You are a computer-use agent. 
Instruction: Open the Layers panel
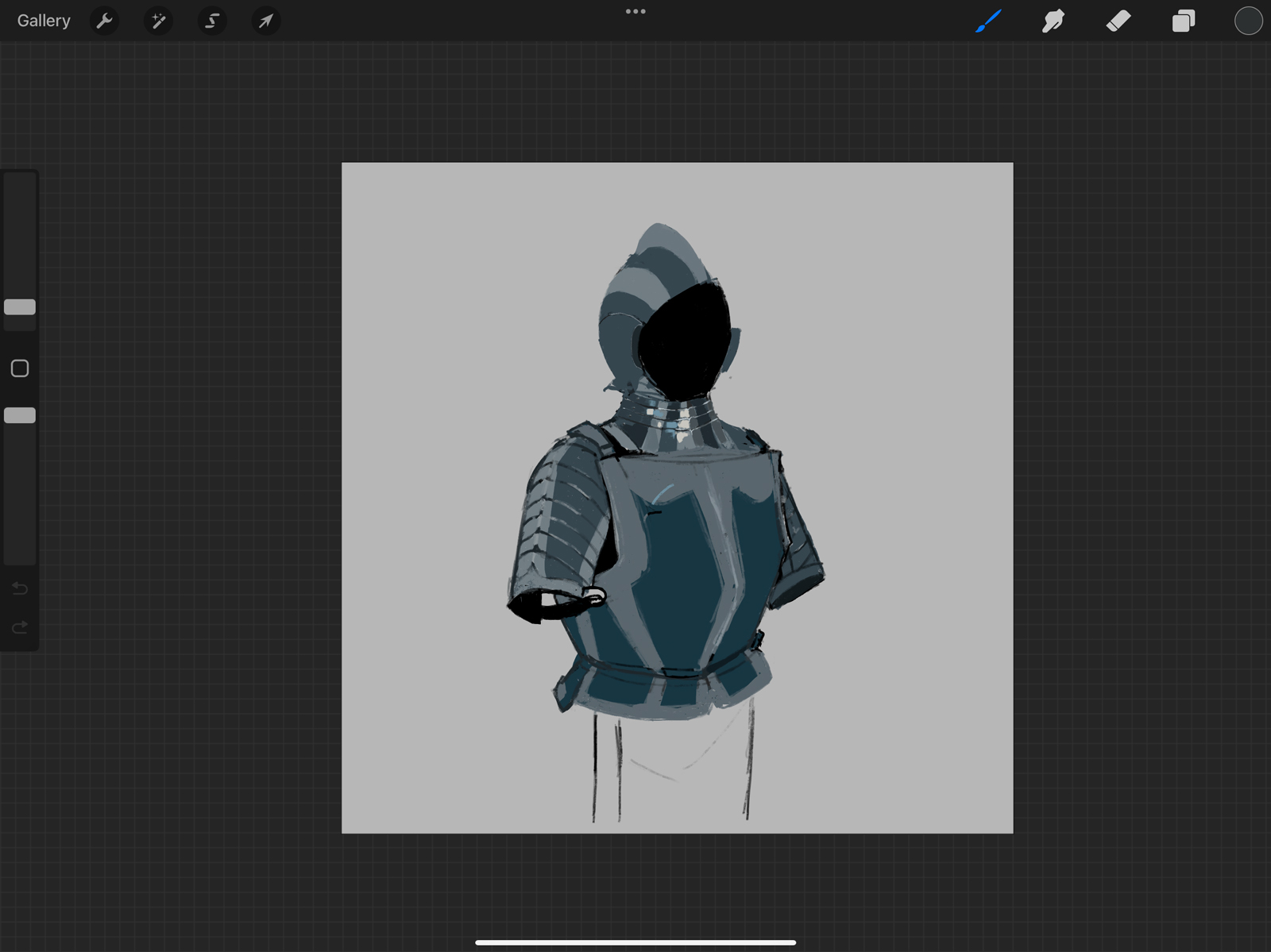click(x=1184, y=21)
